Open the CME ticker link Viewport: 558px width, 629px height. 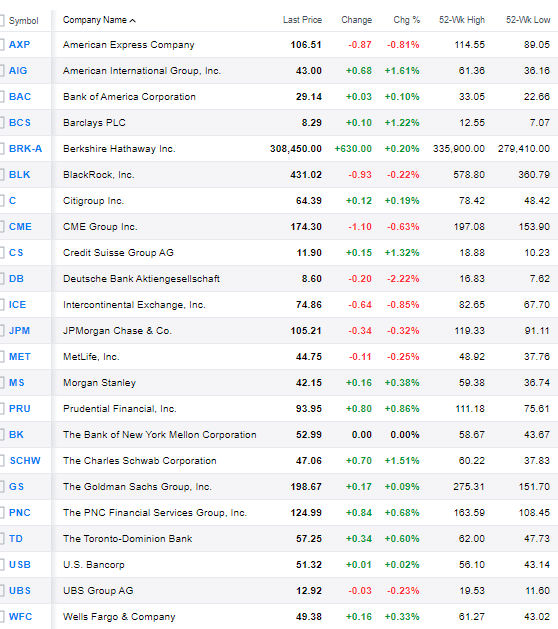(20, 227)
